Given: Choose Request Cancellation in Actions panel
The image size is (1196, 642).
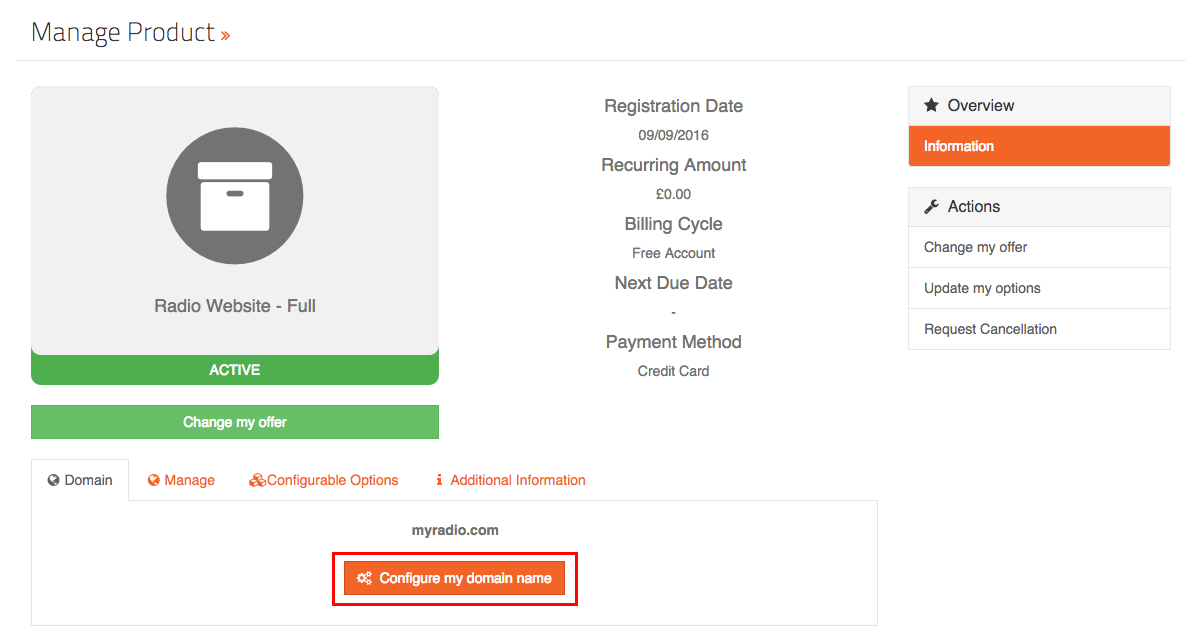Looking at the screenshot, I should click(990, 329).
